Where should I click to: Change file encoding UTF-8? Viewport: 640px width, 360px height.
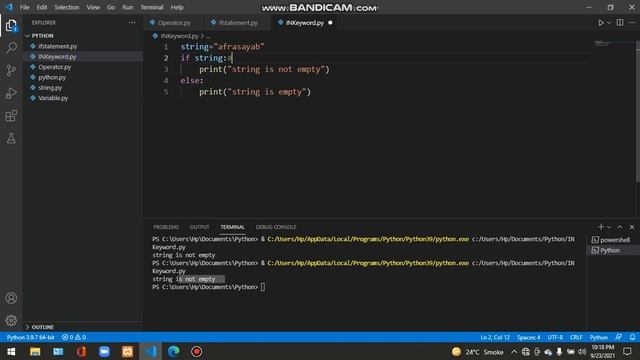coord(555,337)
